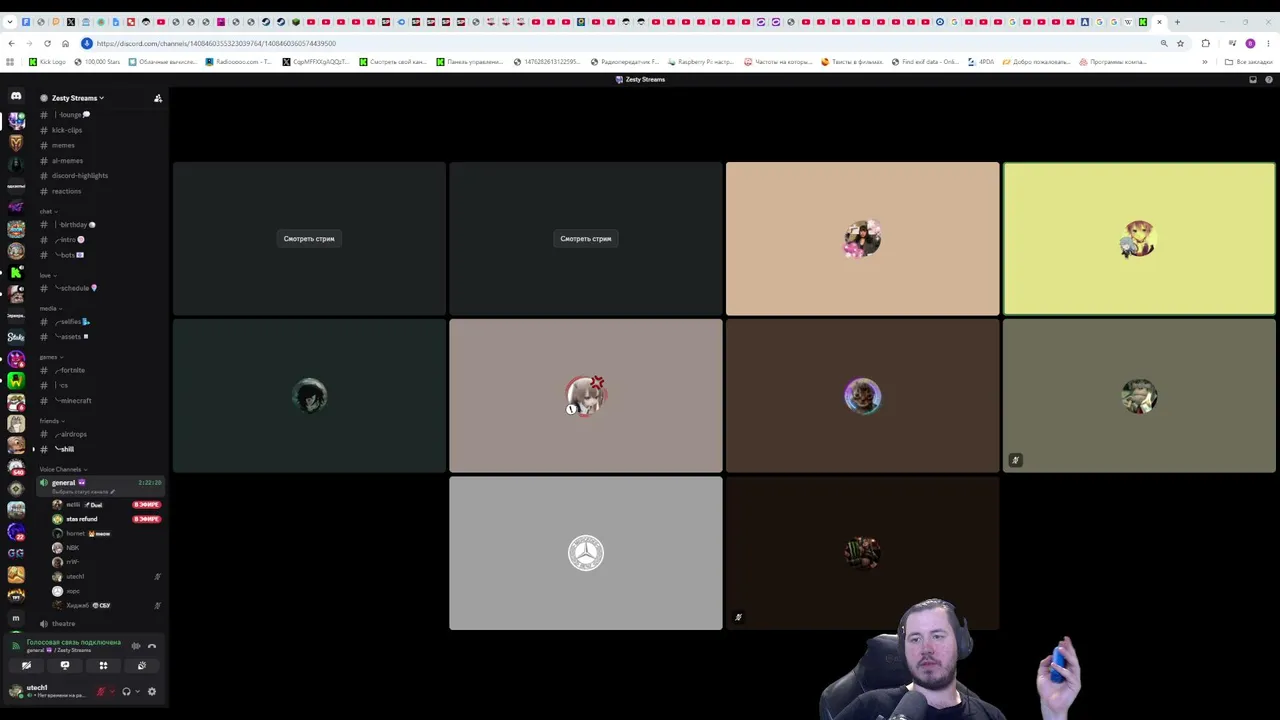Go back in the browser
This screenshot has height=720, width=1280.
[x=11, y=43]
